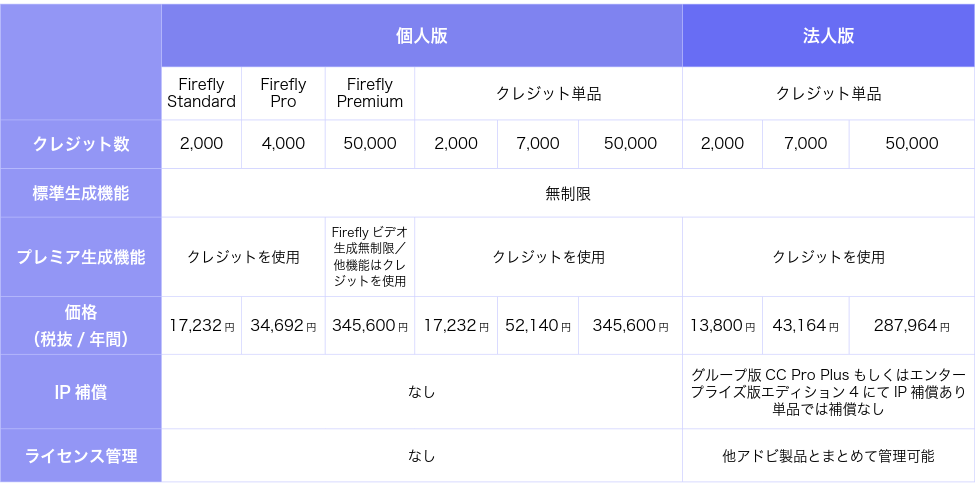Select the 13,800円 price cell
This screenshot has width=975, height=488.
[x=722, y=325]
